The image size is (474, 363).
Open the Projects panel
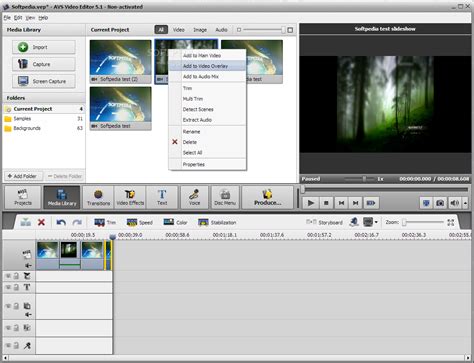click(x=23, y=197)
